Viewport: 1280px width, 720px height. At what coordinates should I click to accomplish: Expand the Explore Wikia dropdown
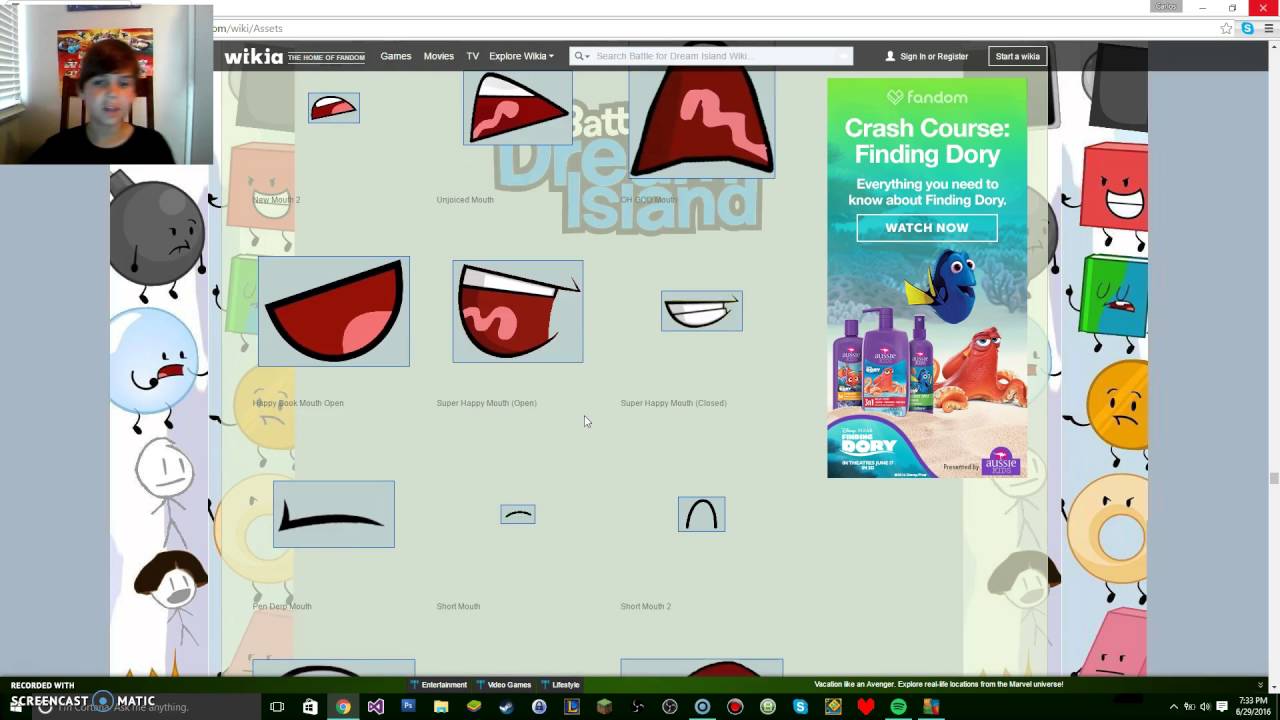click(521, 56)
